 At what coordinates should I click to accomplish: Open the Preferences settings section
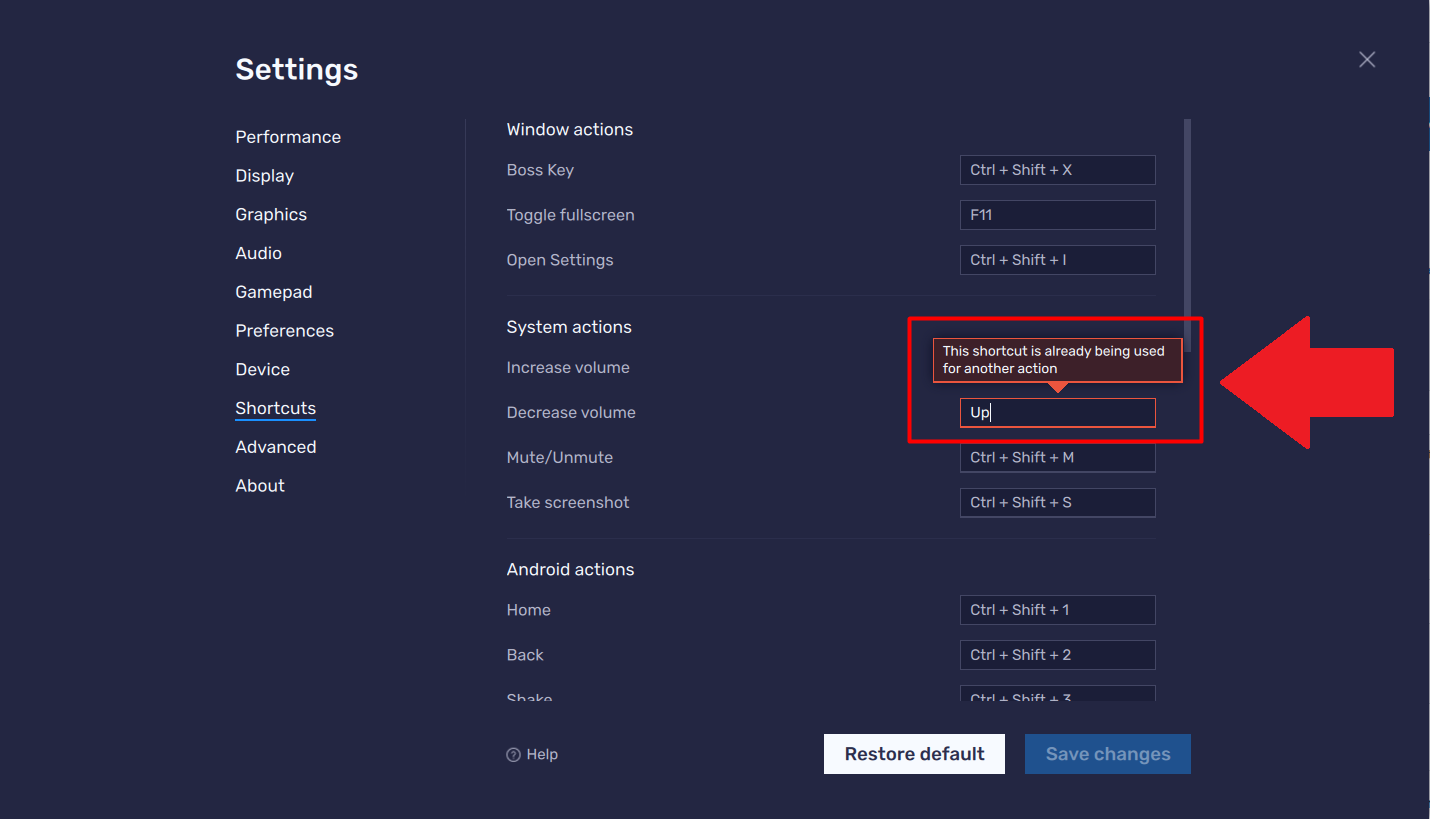coord(284,330)
